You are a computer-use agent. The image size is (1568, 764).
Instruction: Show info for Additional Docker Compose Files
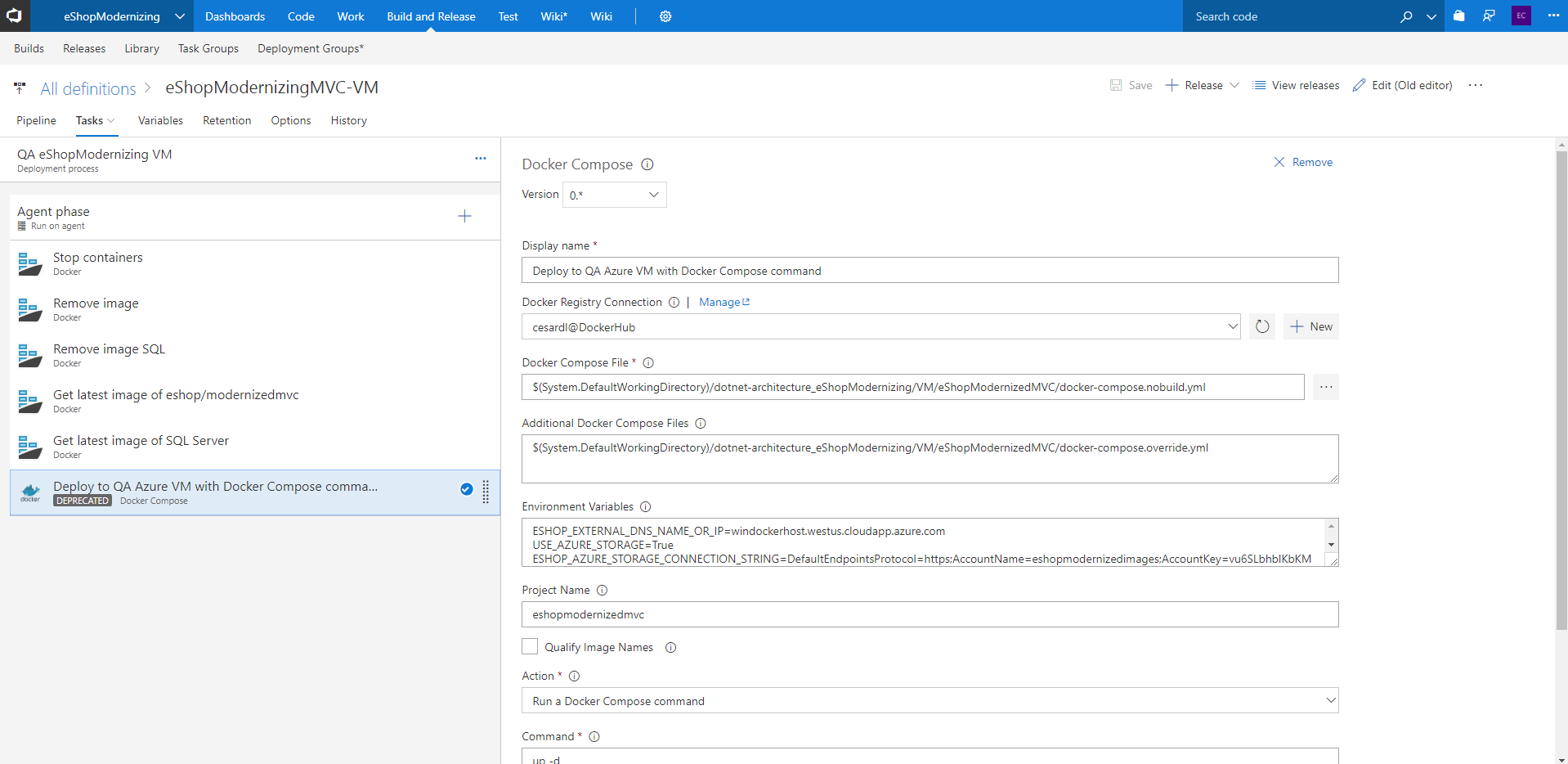click(x=701, y=424)
